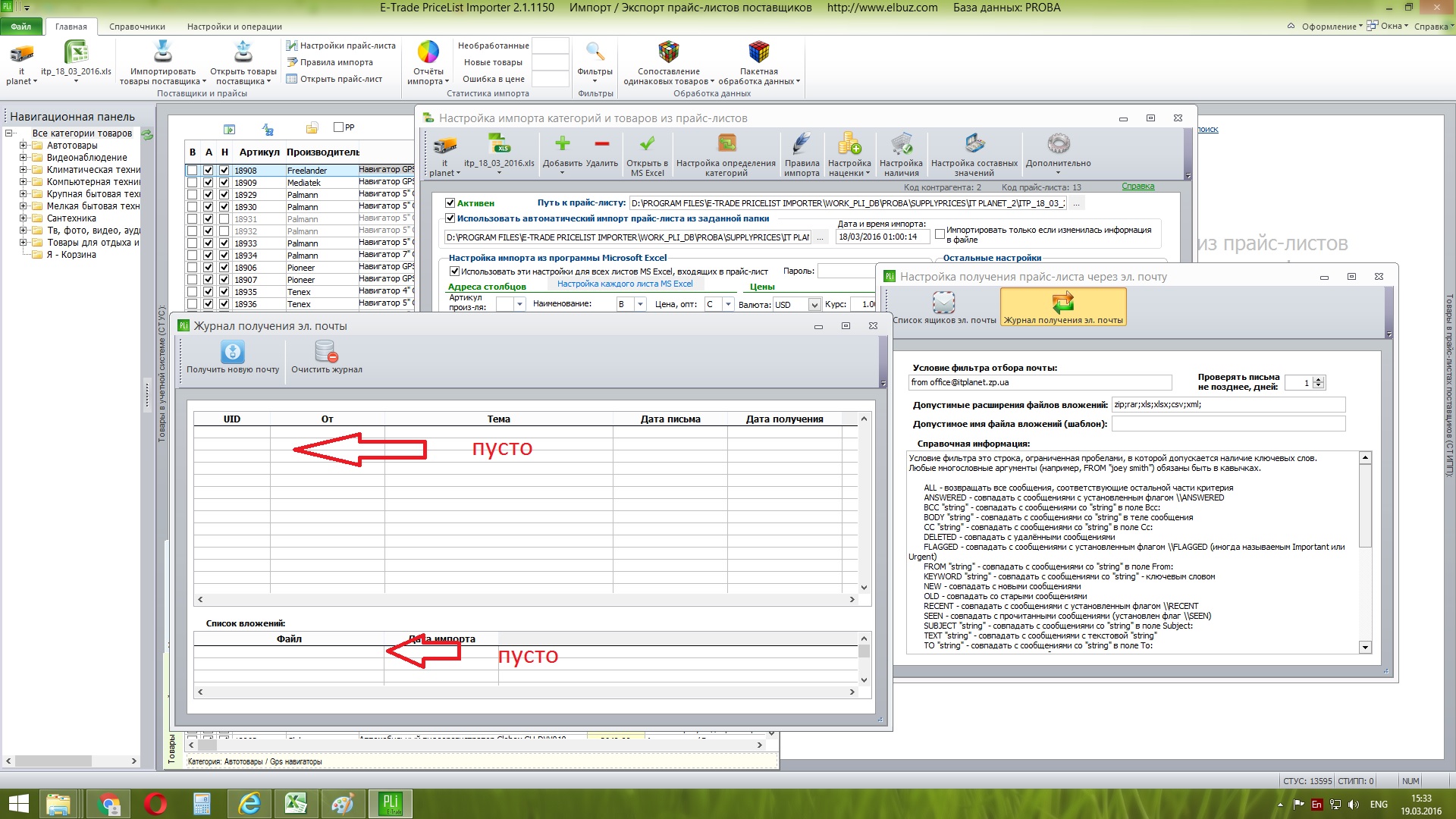1456x819 pixels.
Task: Toggle column B checkbox for article 18908
Action: (x=193, y=171)
